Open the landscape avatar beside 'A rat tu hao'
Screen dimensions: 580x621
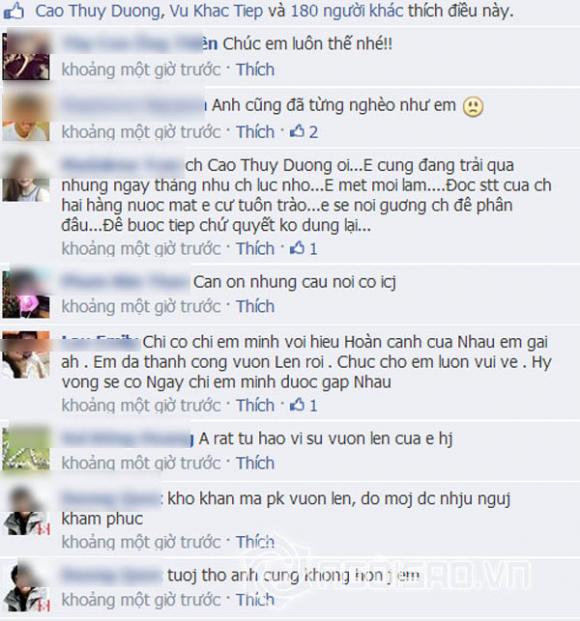(x=26, y=448)
